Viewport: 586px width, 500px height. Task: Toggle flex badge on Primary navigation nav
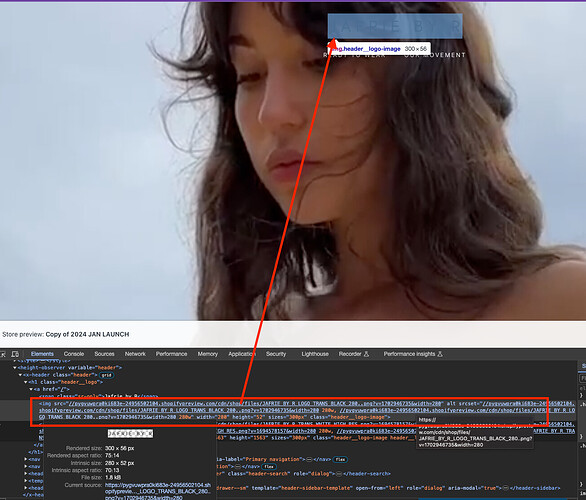pyautogui.click(x=340, y=459)
